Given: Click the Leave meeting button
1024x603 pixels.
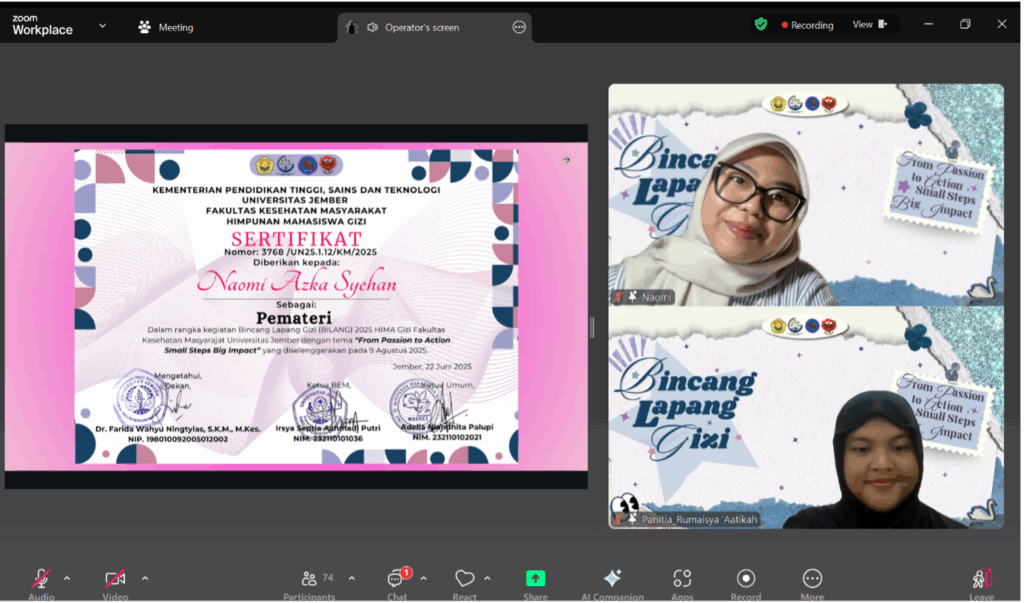Looking at the screenshot, I should (981, 579).
